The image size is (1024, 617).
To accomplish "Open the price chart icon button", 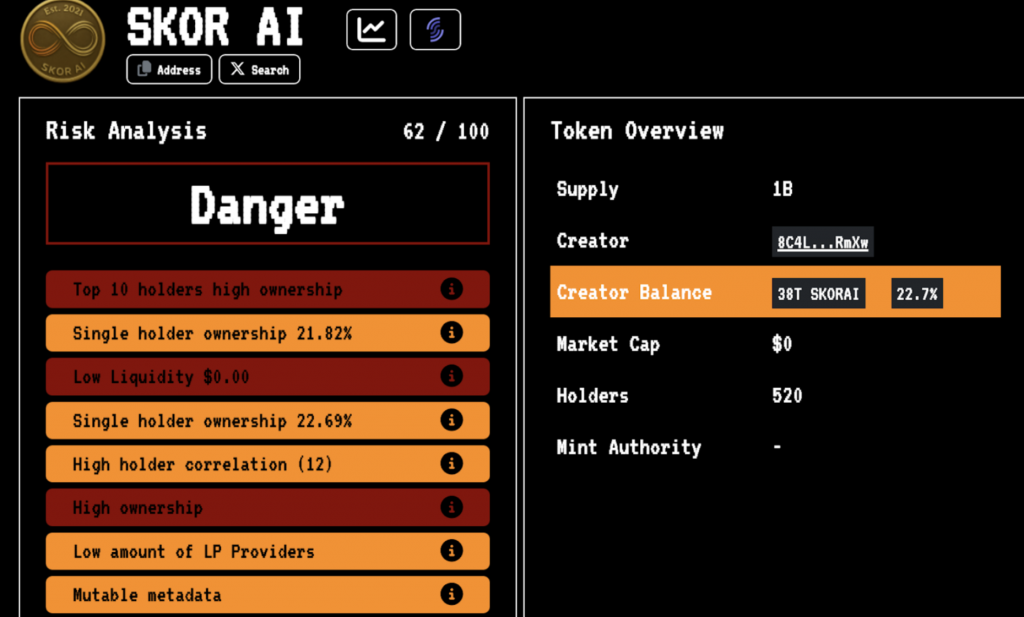I will pos(372,29).
